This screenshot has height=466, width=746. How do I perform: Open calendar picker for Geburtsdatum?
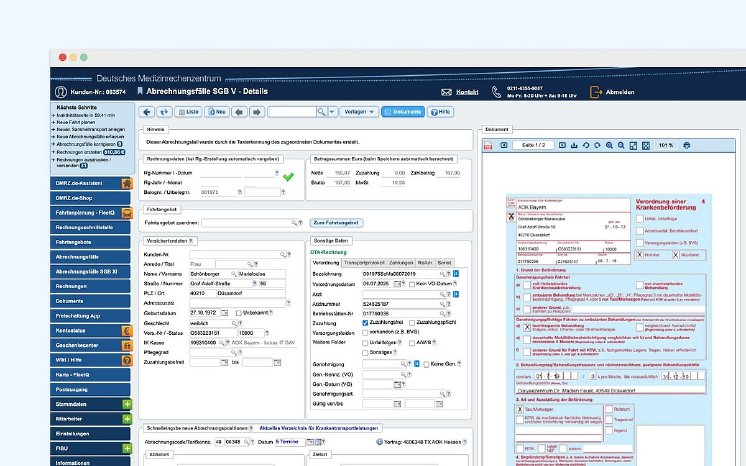[225, 313]
